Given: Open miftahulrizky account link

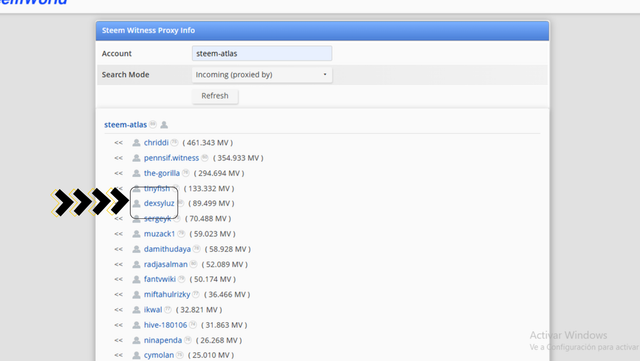Looking at the screenshot, I should (167, 294).
